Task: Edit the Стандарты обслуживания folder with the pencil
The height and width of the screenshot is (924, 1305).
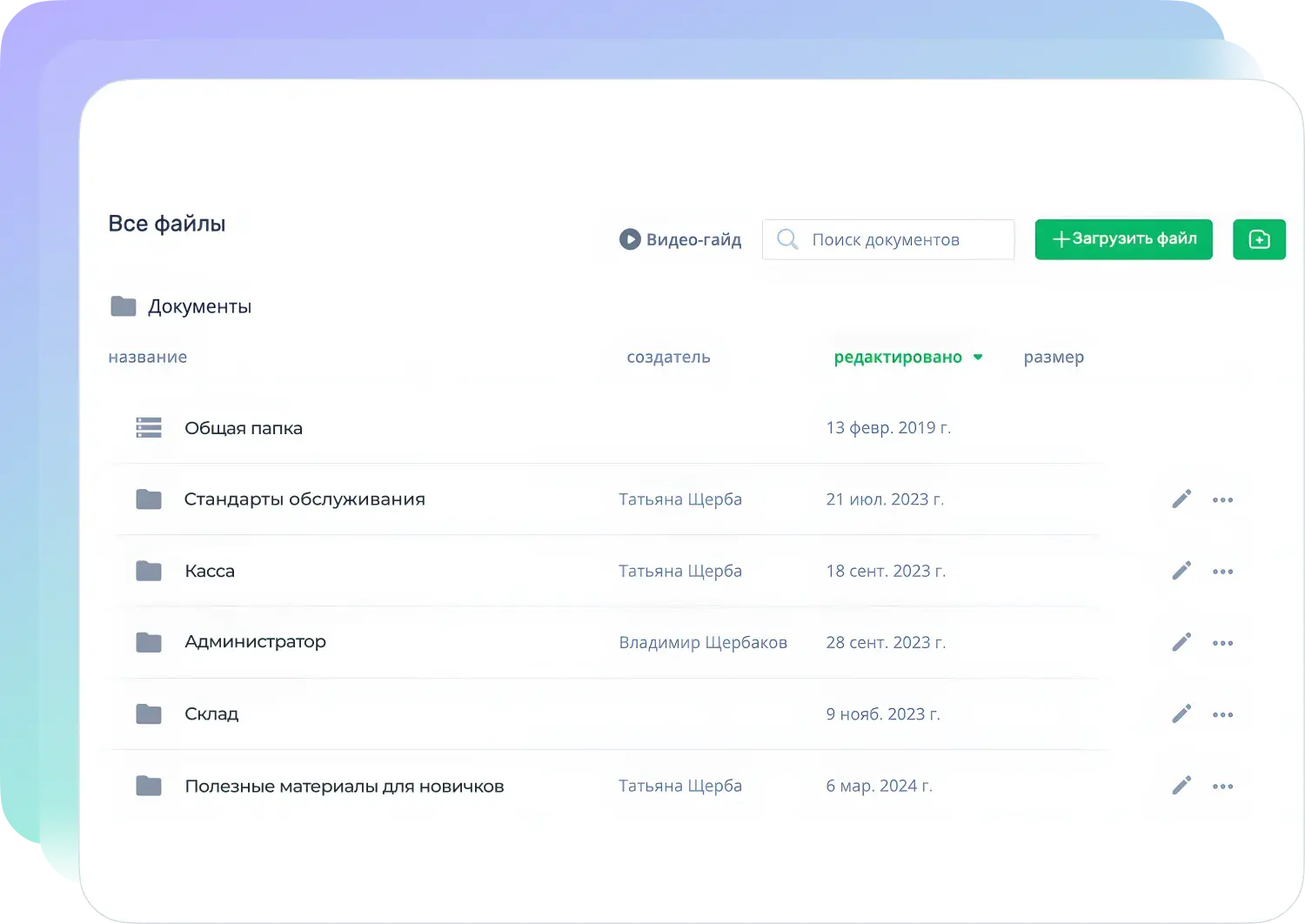Action: [x=1181, y=499]
